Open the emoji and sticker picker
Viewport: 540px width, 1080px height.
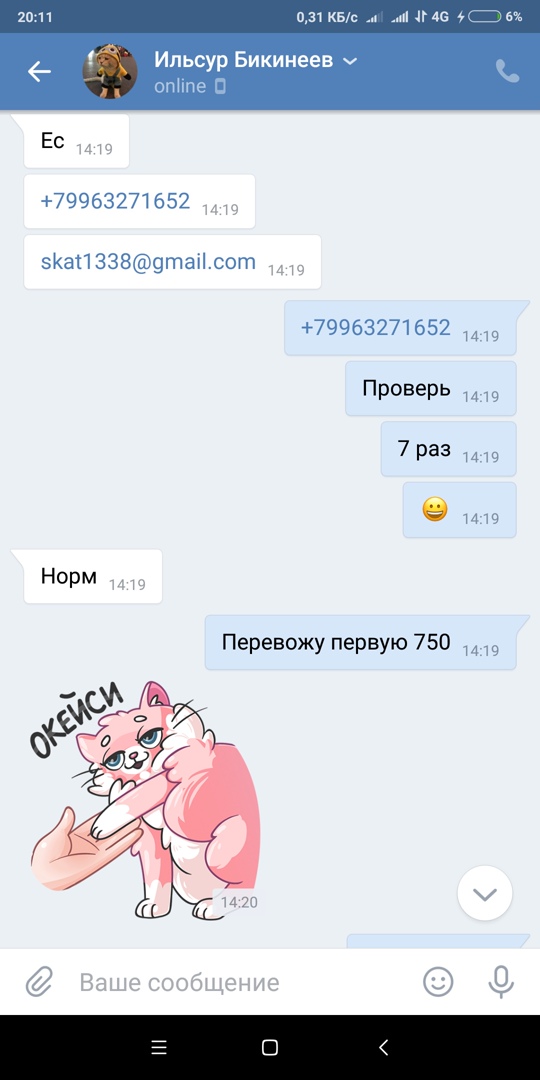pos(438,982)
